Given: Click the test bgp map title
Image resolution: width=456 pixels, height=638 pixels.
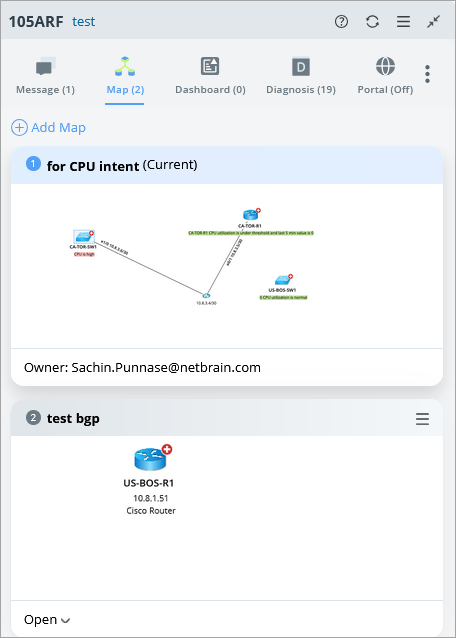Looking at the screenshot, I should (73, 418).
